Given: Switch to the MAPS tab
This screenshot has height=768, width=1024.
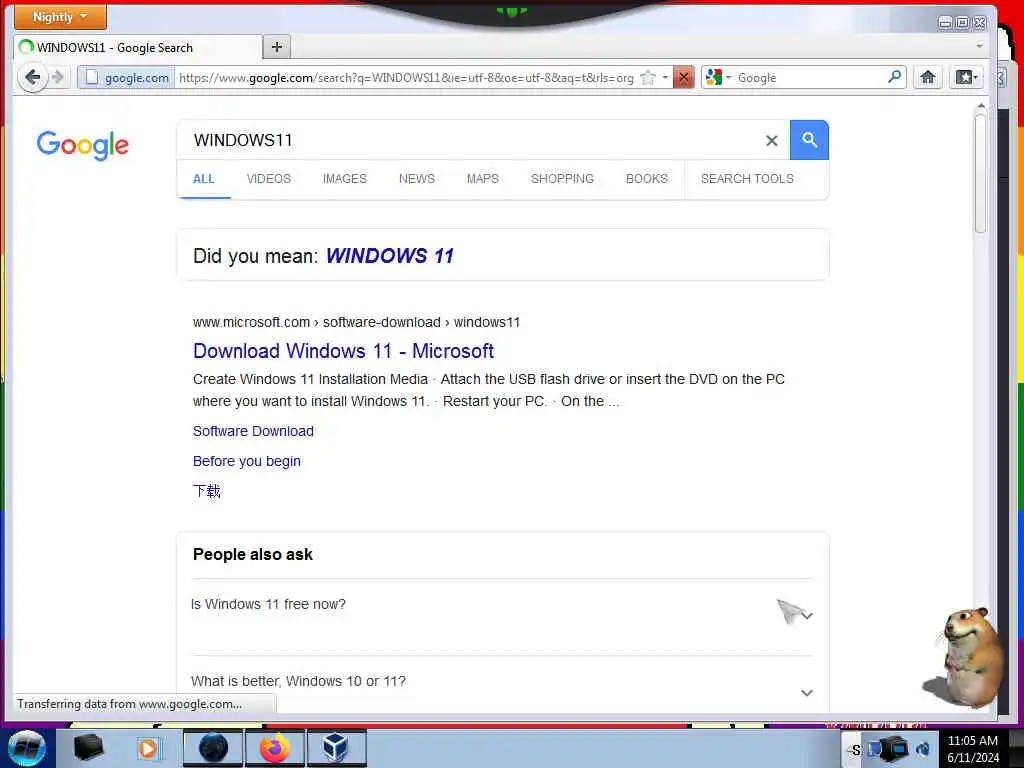Looking at the screenshot, I should coord(483,179).
